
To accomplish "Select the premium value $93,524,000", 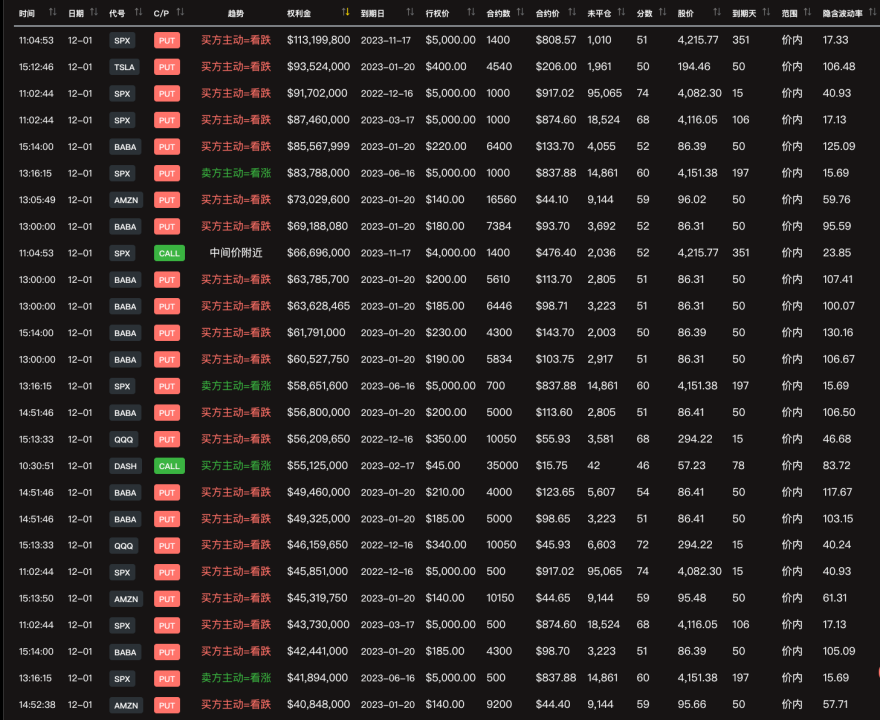I will (318, 67).
